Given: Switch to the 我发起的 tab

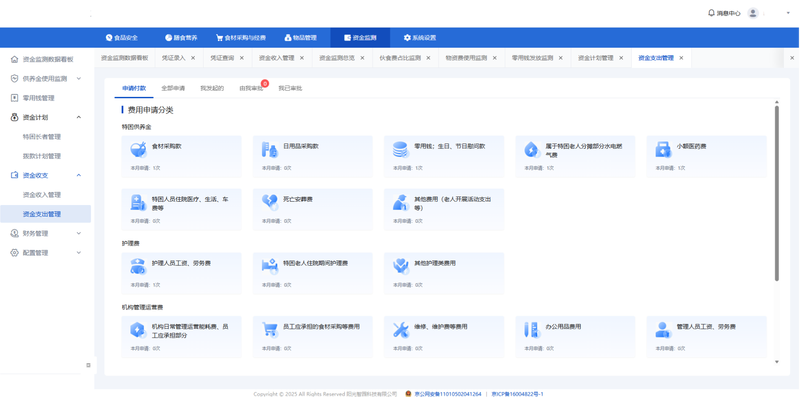Looking at the screenshot, I should (212, 88).
